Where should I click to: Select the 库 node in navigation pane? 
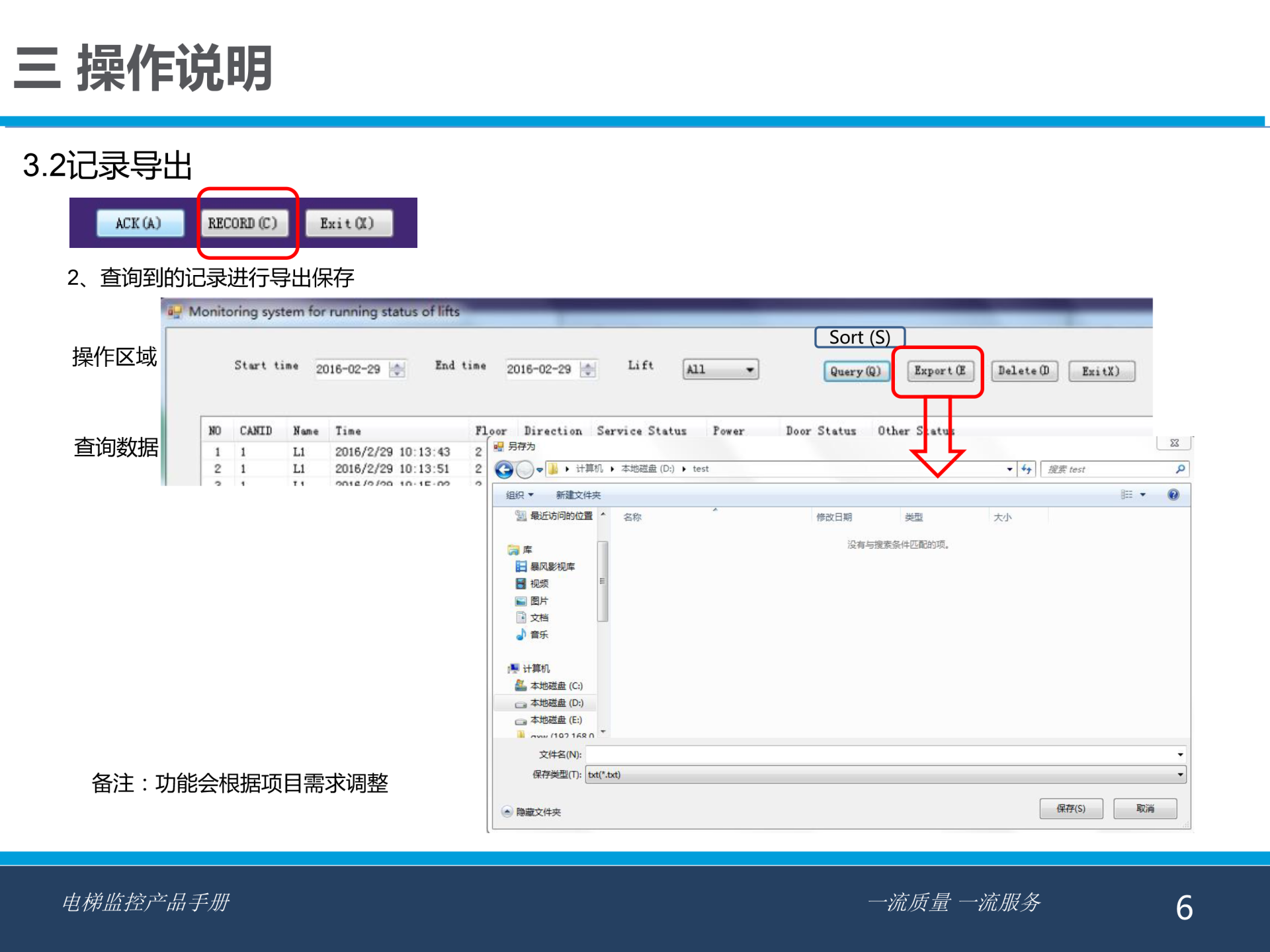tap(520, 549)
